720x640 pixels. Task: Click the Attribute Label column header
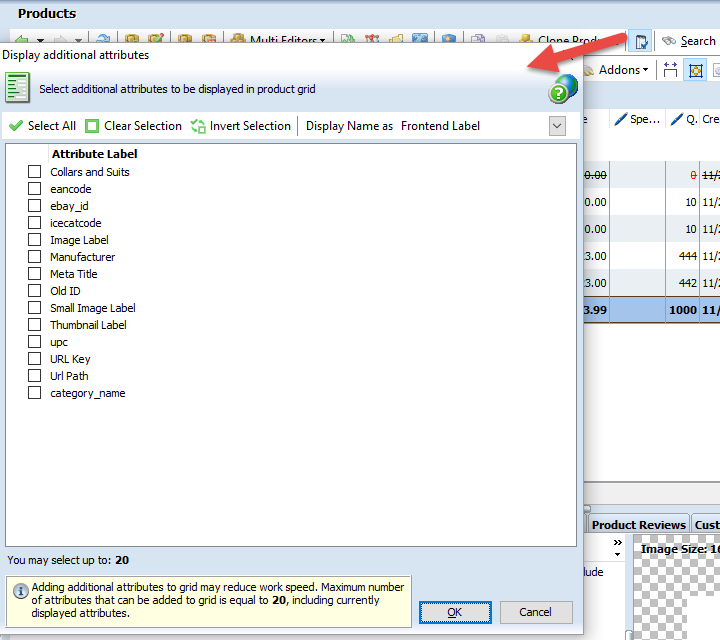coord(95,154)
